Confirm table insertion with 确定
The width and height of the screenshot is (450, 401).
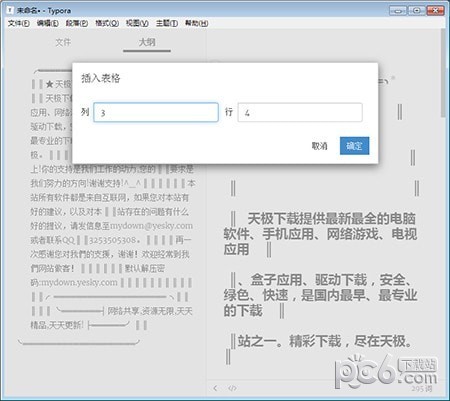[x=354, y=146]
